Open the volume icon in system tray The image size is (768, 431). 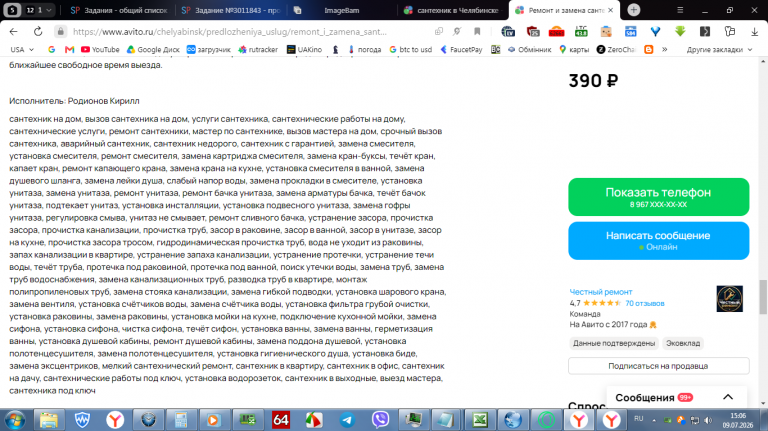point(708,420)
